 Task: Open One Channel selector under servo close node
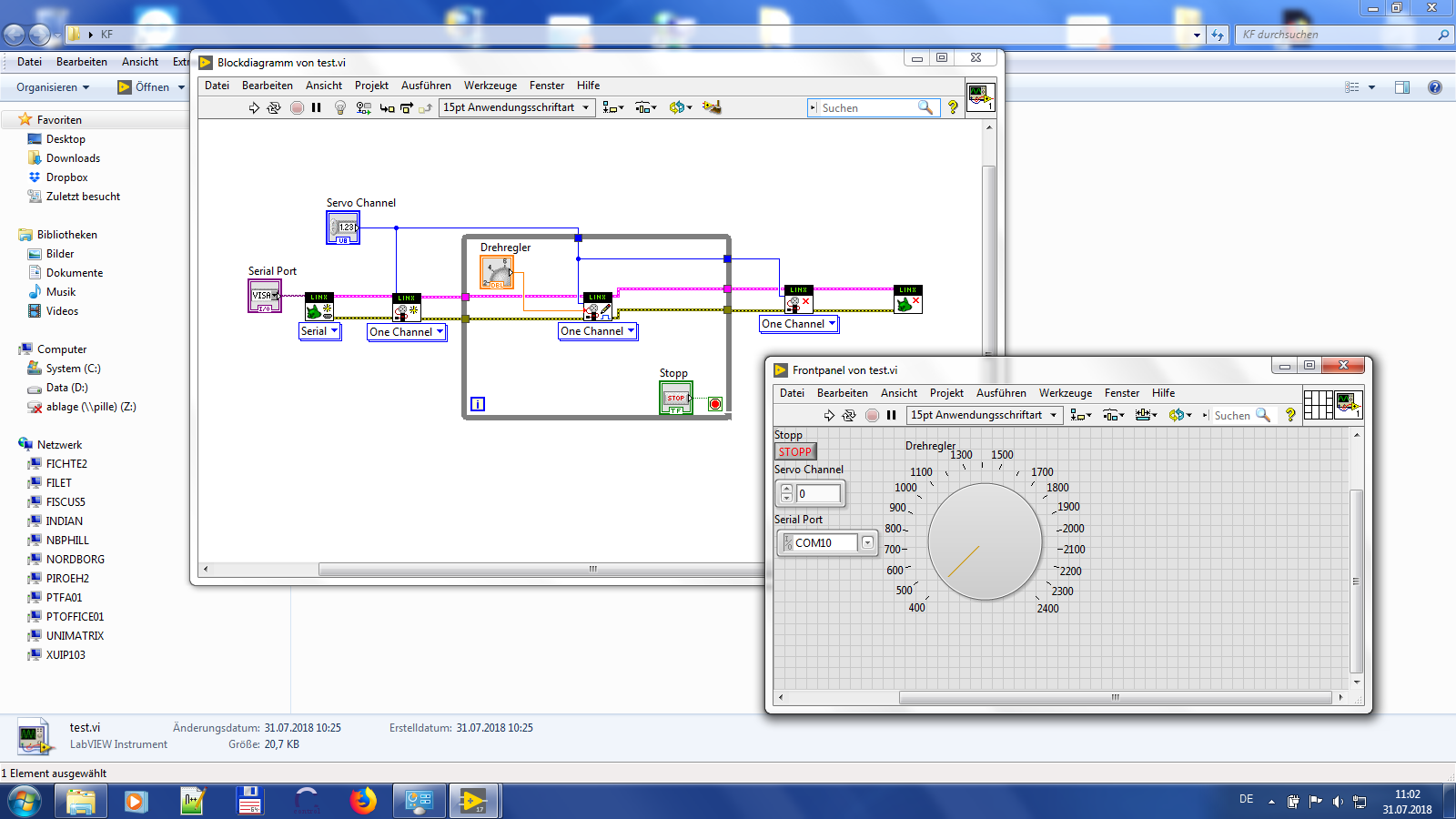pos(799,324)
